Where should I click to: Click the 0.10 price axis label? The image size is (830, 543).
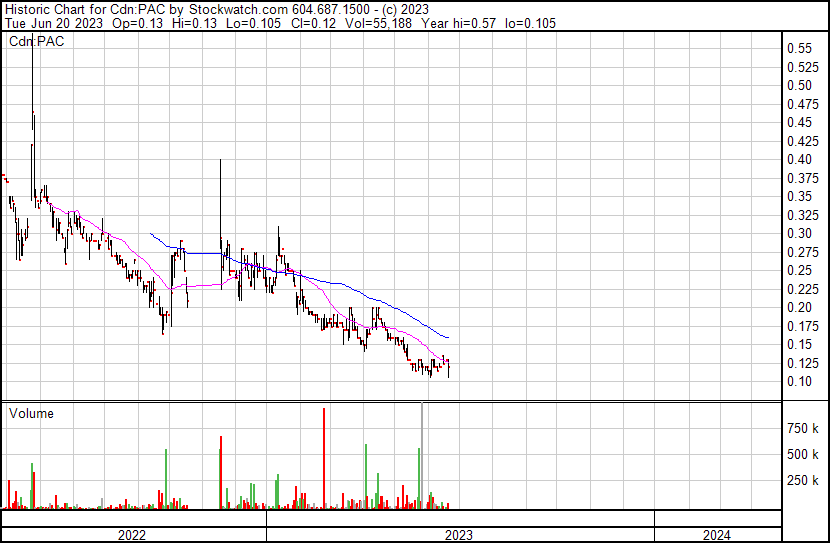[798, 382]
